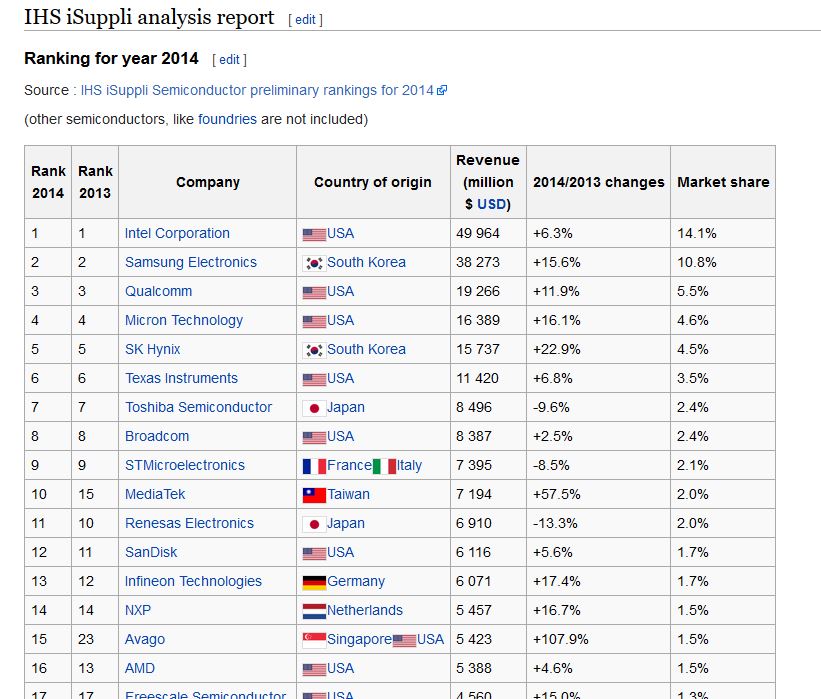This screenshot has width=821, height=699.
Task: Follow the France country link
Action: click(x=349, y=465)
